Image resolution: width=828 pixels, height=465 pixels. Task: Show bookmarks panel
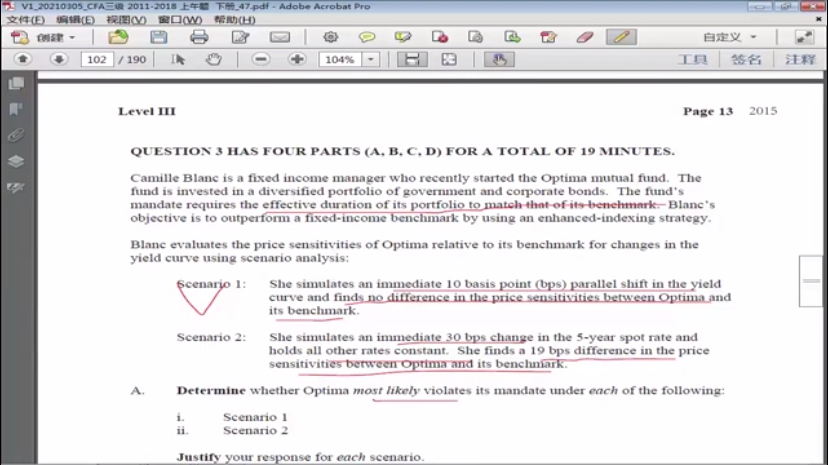pyautogui.click(x=16, y=109)
